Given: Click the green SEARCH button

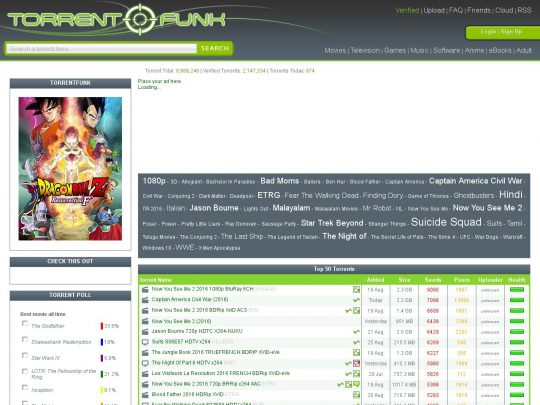Looking at the screenshot, I should point(215,48).
